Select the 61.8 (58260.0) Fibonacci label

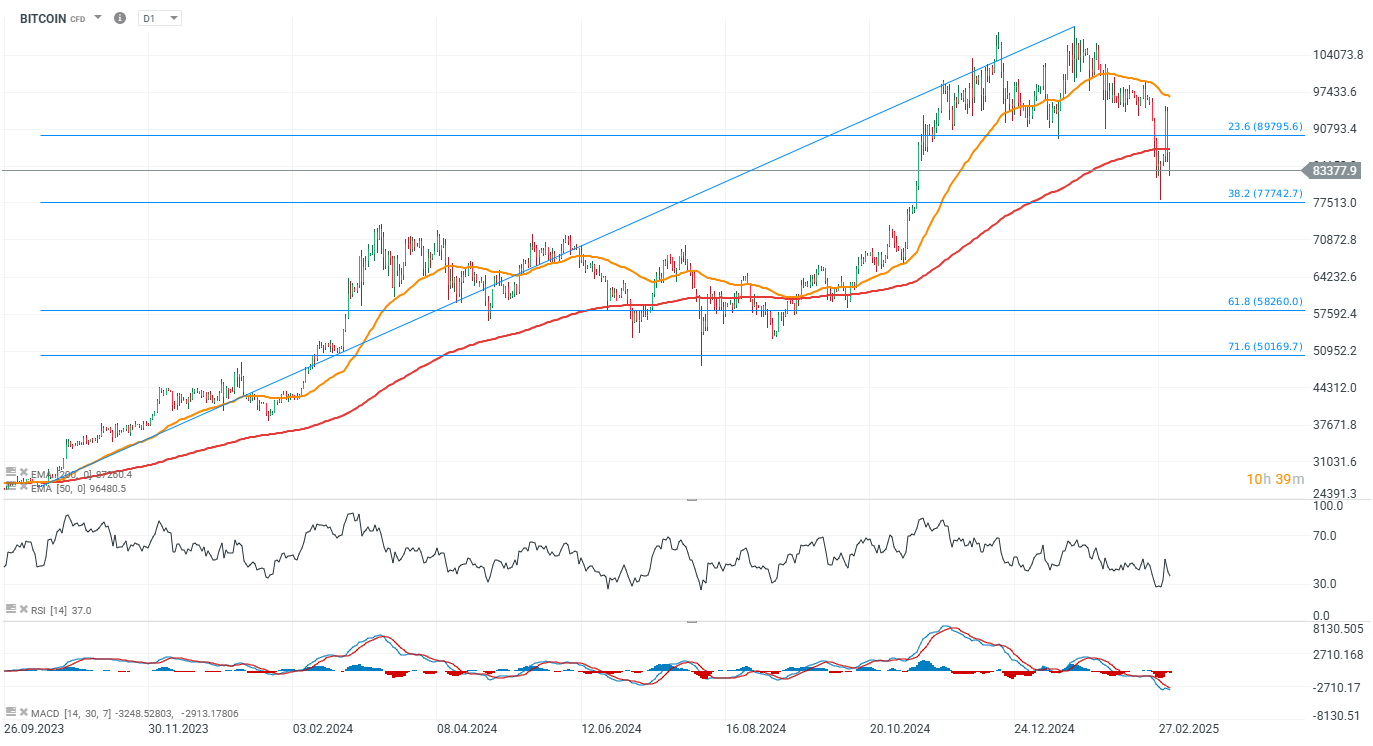point(1265,301)
